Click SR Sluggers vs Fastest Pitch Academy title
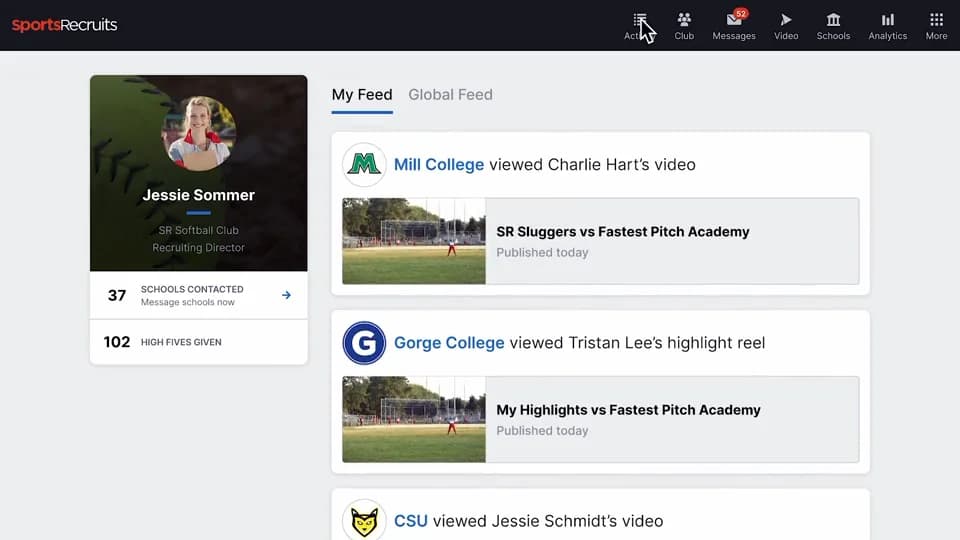 [x=623, y=232]
